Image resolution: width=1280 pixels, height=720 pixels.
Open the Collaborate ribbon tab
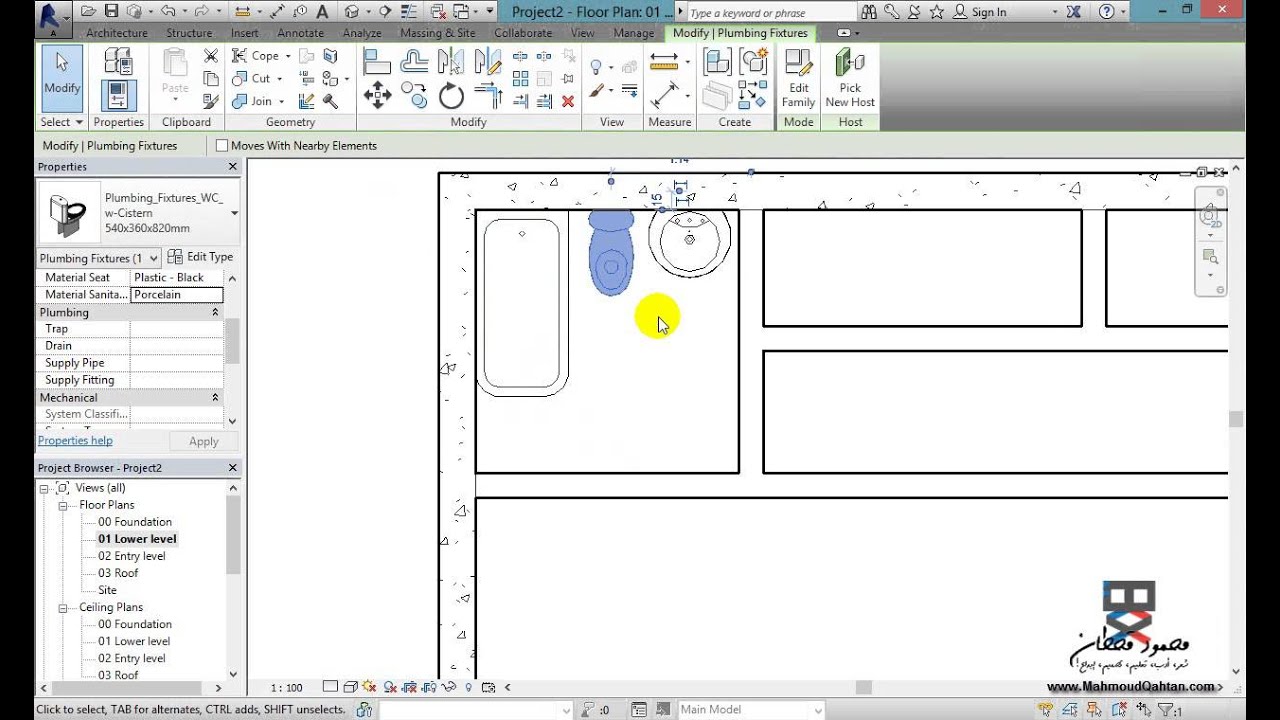click(x=522, y=33)
